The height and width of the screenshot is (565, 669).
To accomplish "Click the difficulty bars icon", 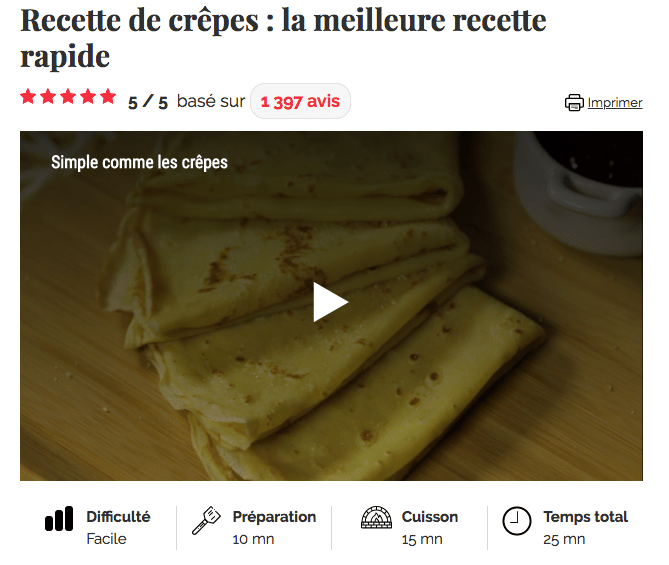I will (59, 518).
